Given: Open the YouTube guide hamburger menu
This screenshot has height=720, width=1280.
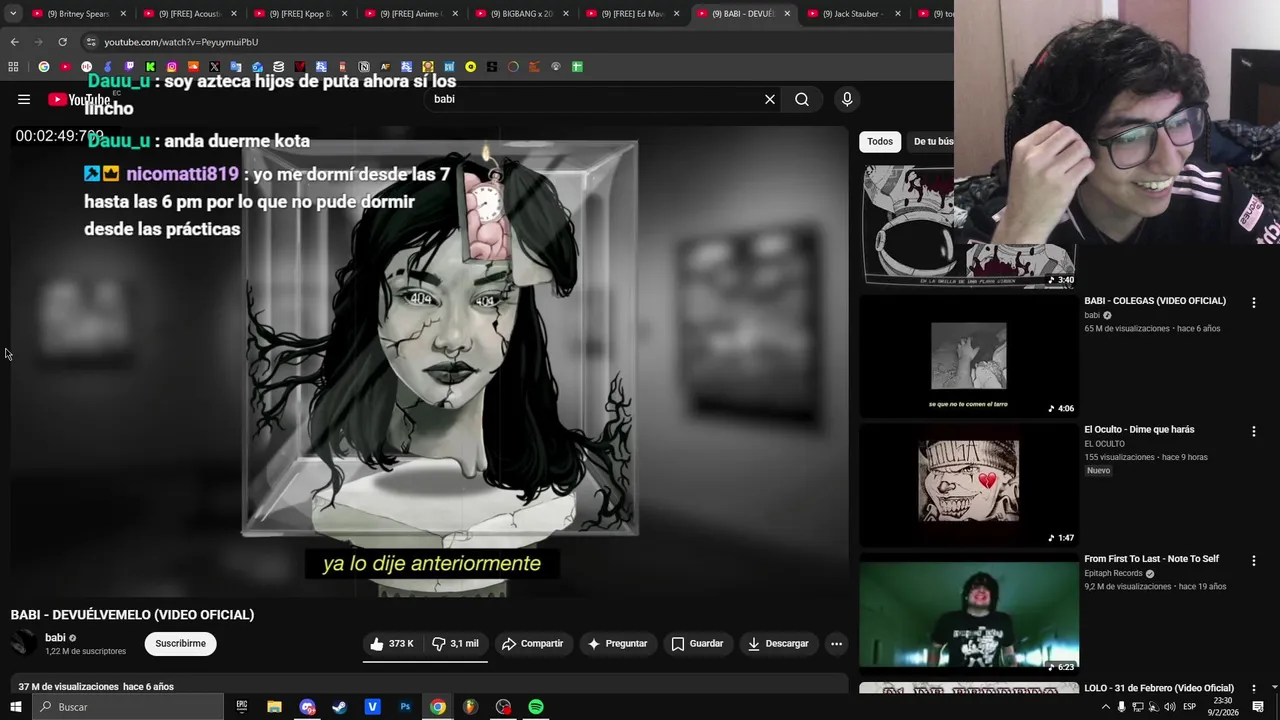Looking at the screenshot, I should (x=24, y=99).
